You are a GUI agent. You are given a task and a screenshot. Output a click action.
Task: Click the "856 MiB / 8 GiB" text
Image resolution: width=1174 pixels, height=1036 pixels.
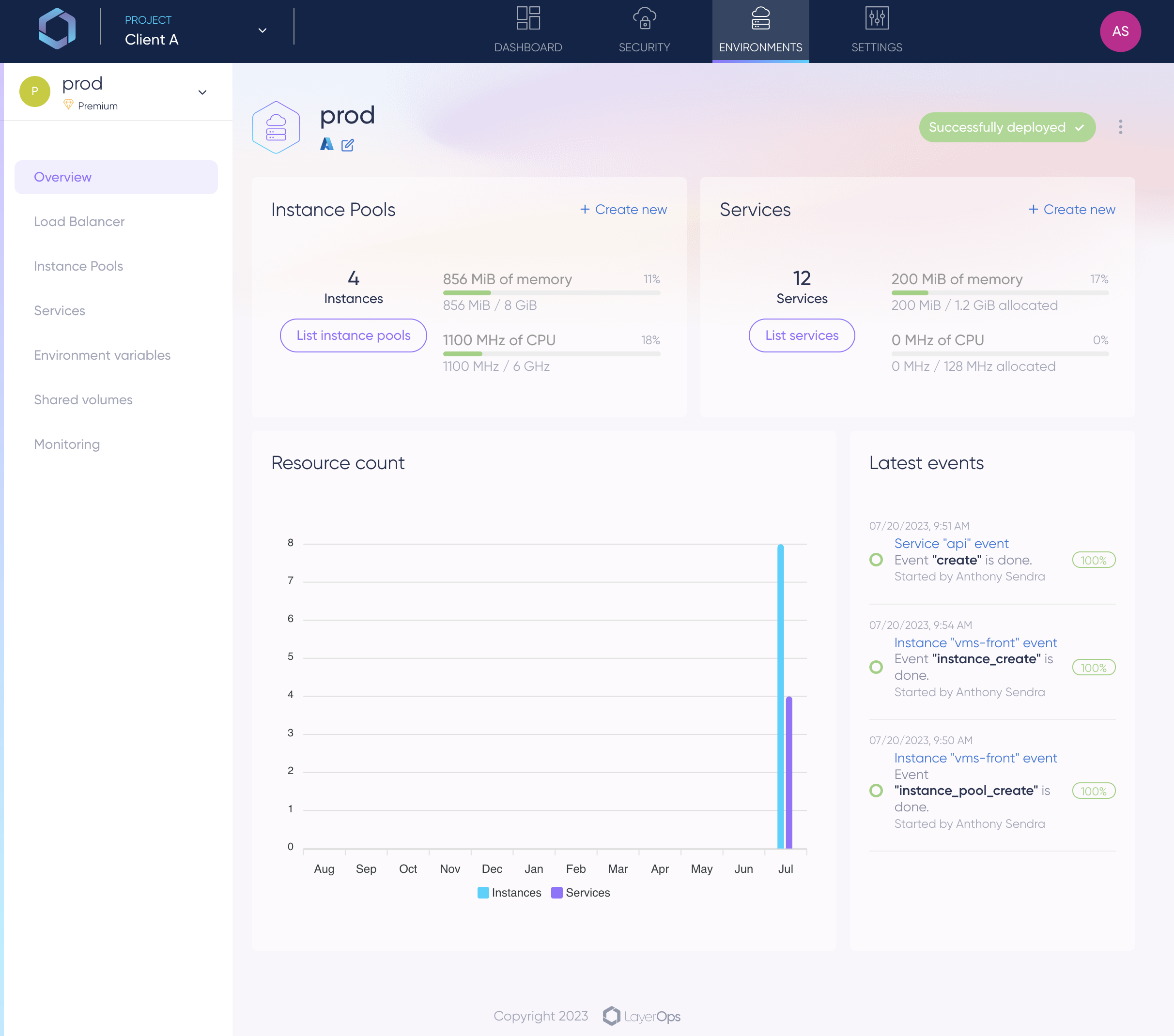click(489, 305)
